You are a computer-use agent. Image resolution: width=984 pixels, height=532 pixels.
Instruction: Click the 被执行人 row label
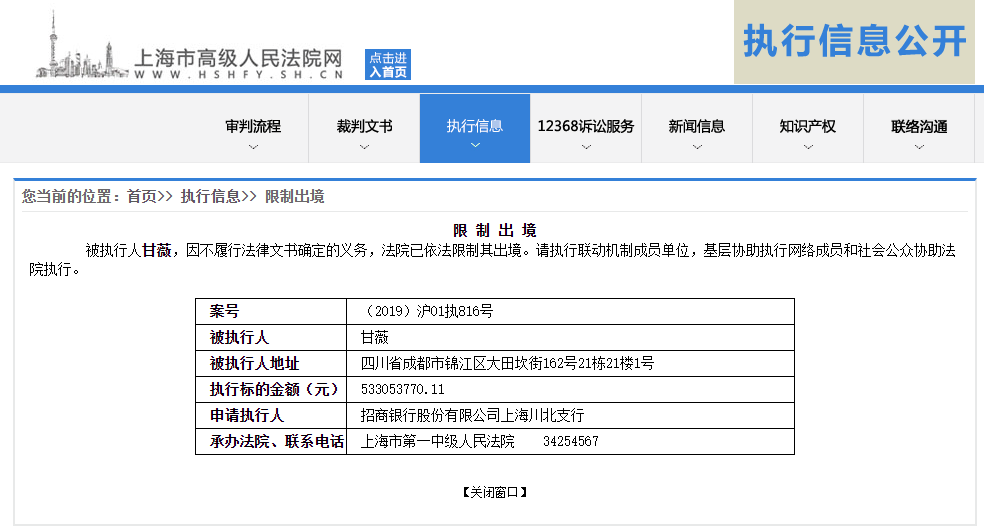pos(239,338)
